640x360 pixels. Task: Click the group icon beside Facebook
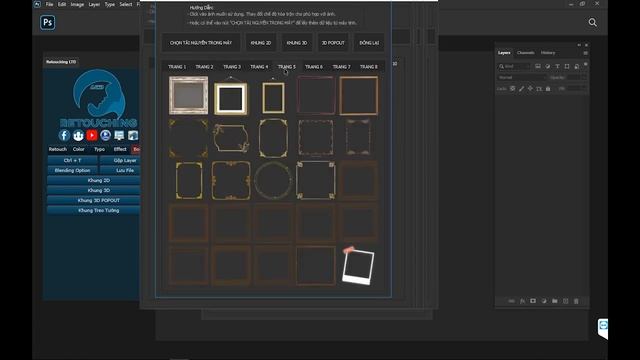click(x=78, y=136)
